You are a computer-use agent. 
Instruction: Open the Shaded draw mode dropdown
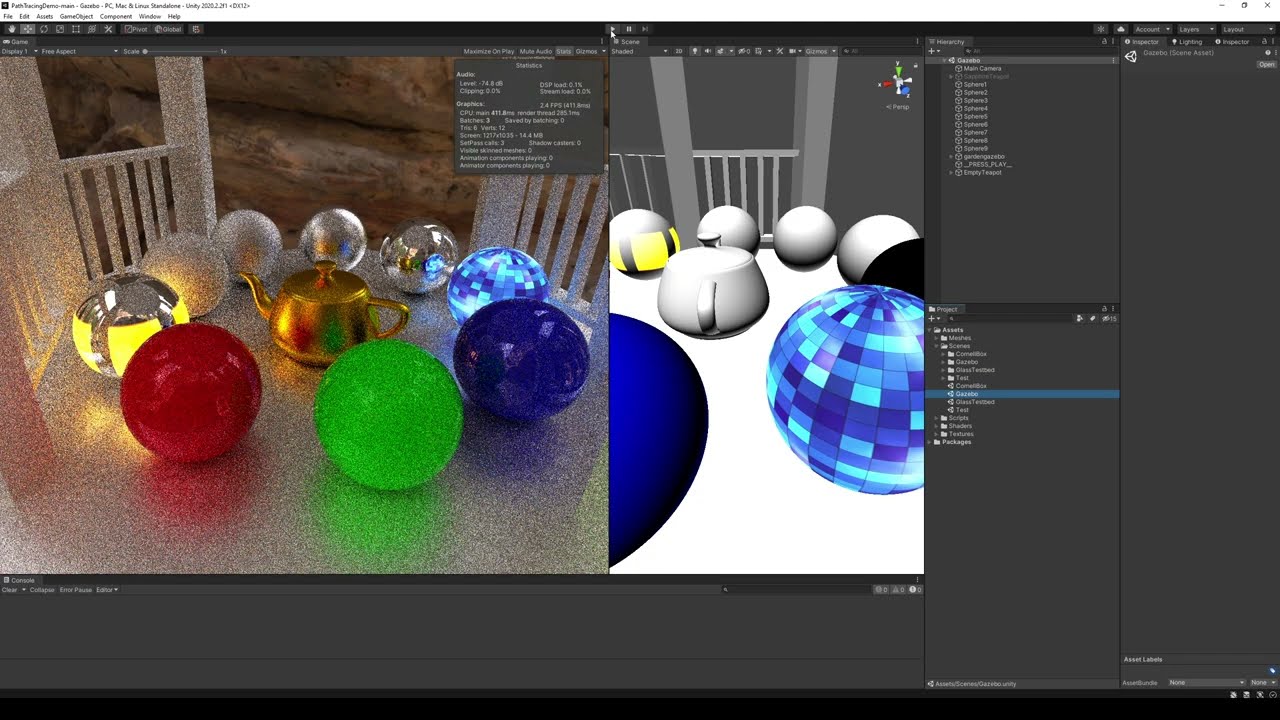click(639, 51)
